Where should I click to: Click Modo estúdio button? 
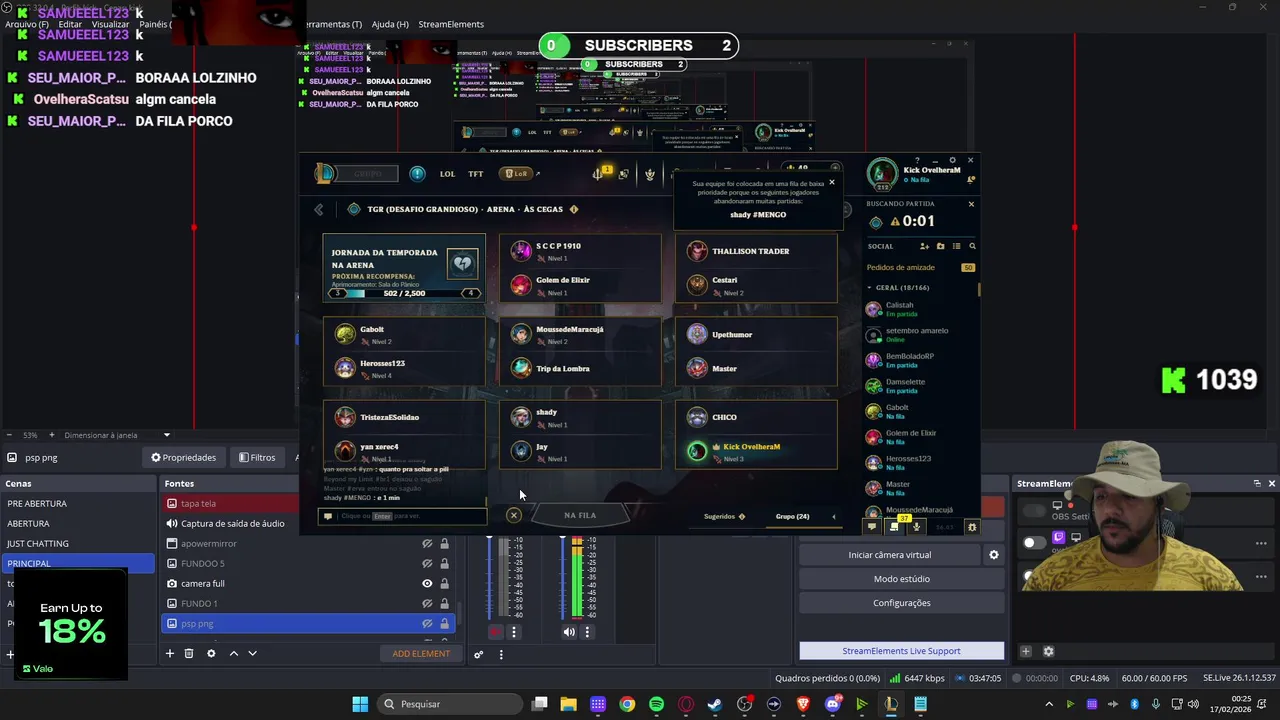click(x=902, y=579)
